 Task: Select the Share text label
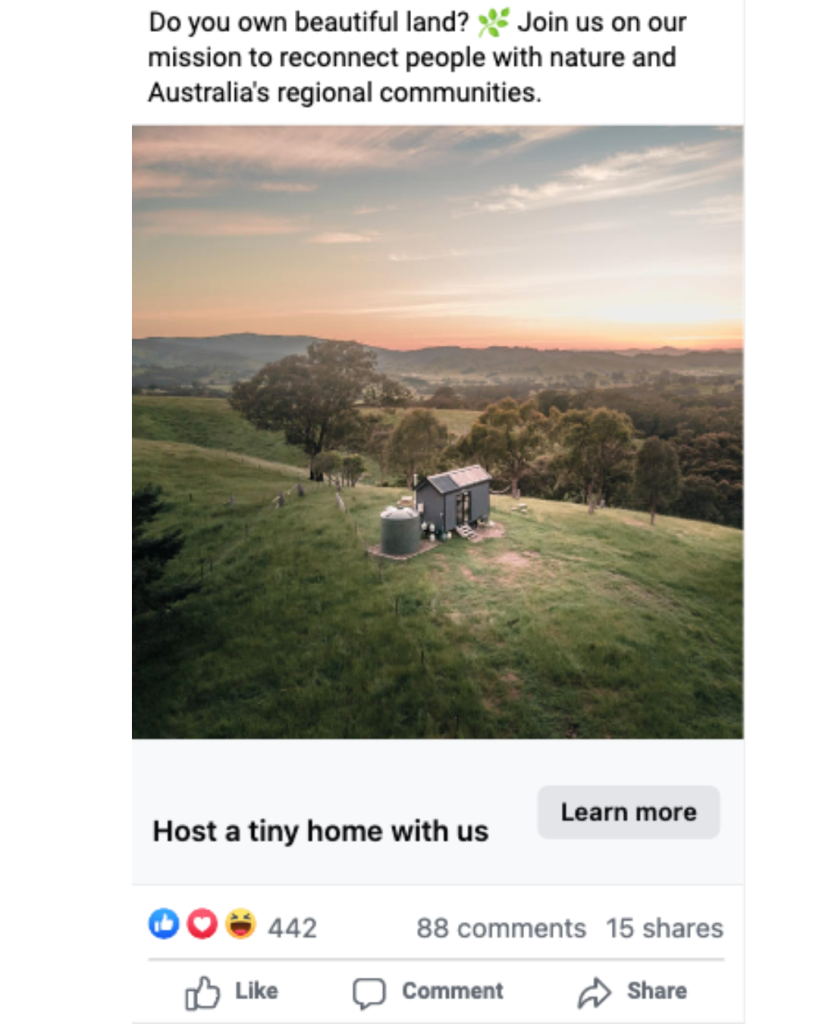(x=657, y=991)
